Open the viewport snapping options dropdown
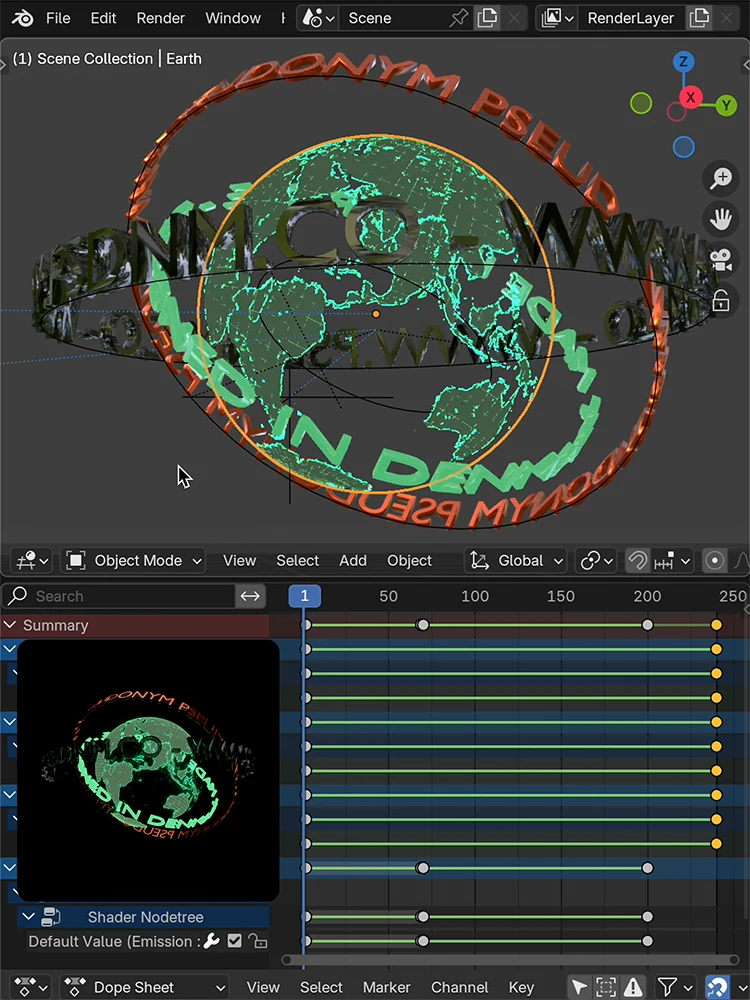 [672, 561]
